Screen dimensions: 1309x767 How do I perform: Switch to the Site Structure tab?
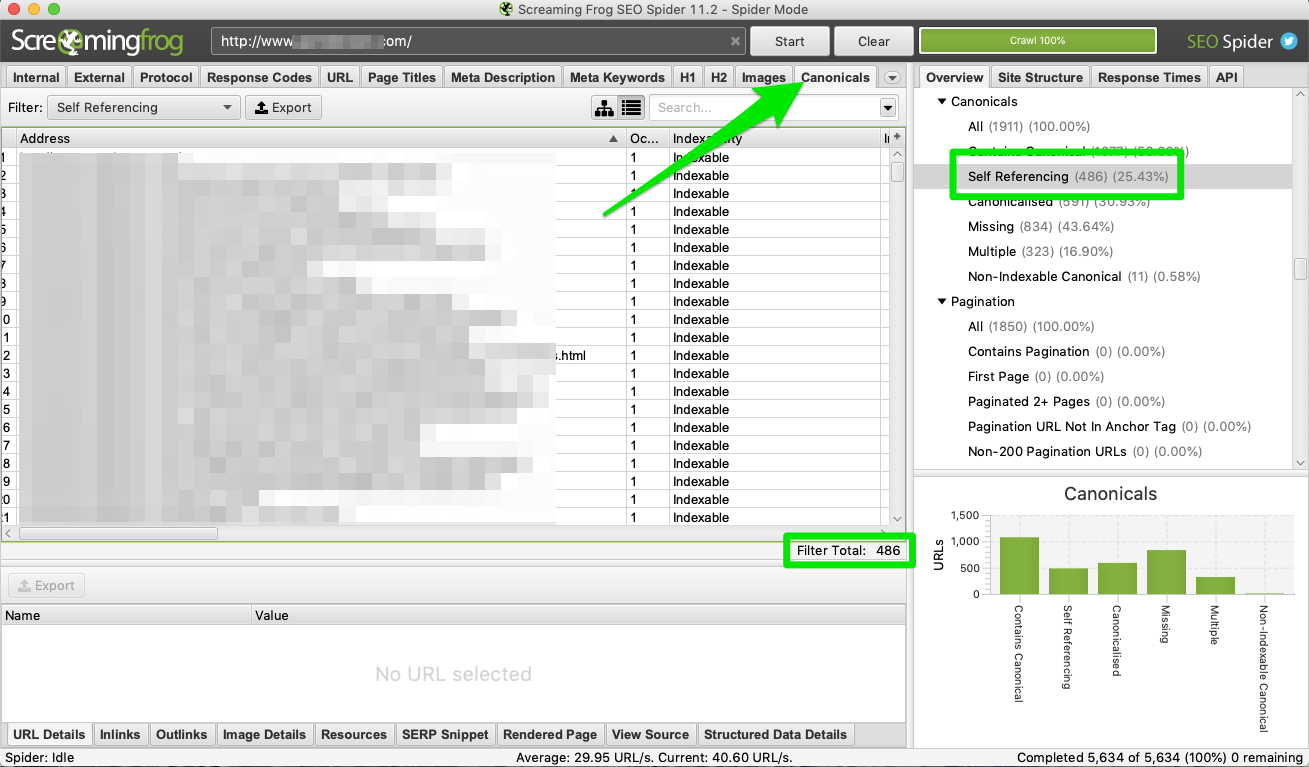point(1040,76)
